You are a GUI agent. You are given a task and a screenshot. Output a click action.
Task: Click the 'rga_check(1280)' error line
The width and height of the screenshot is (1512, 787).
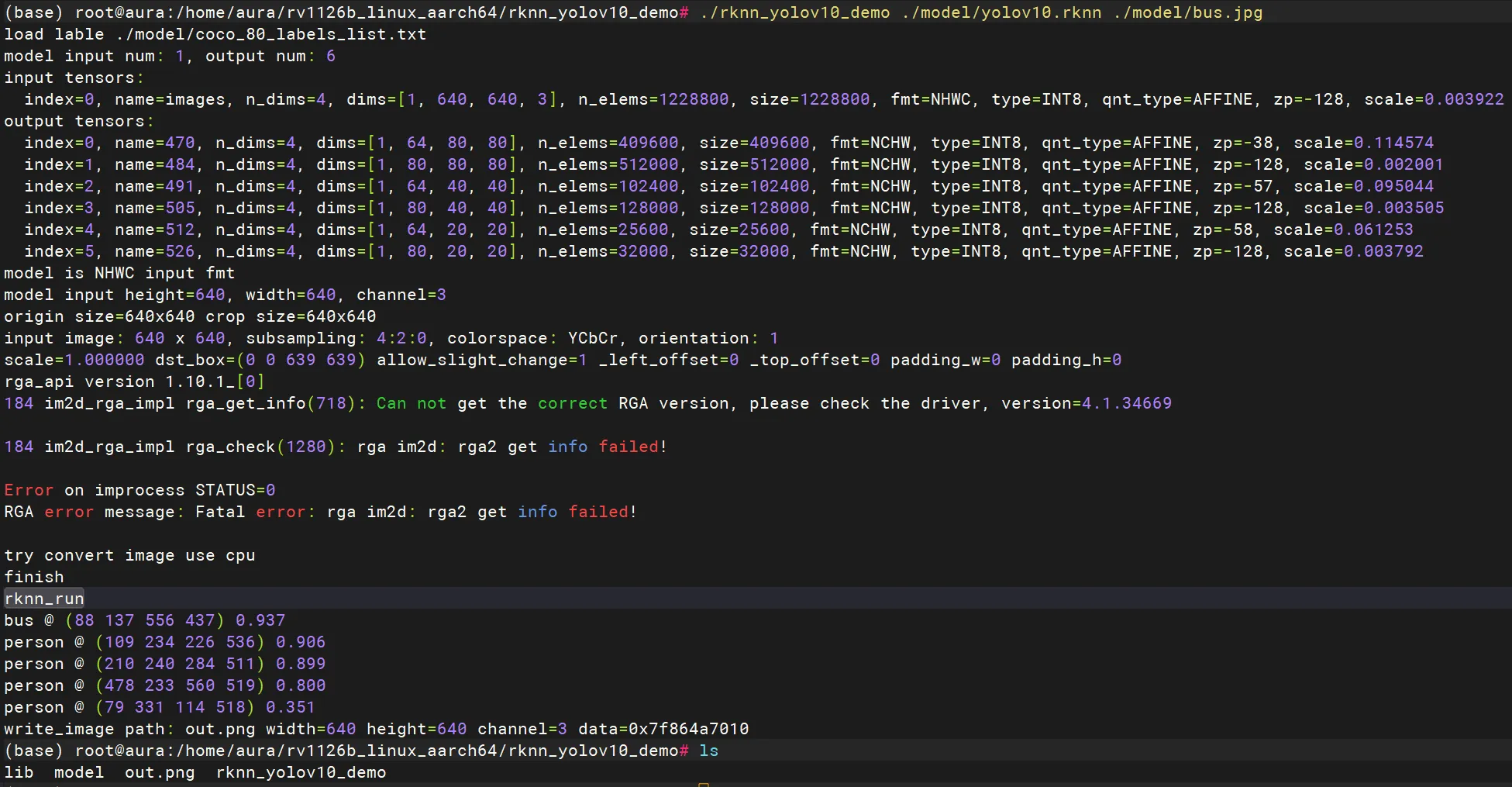coord(336,447)
